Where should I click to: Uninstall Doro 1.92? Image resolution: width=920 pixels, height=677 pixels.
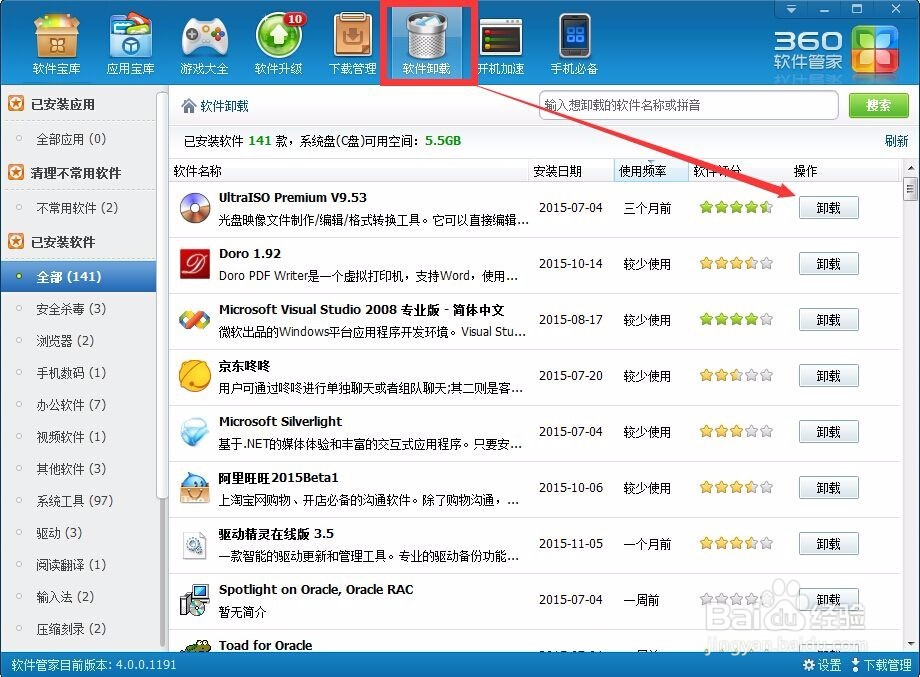pos(828,264)
